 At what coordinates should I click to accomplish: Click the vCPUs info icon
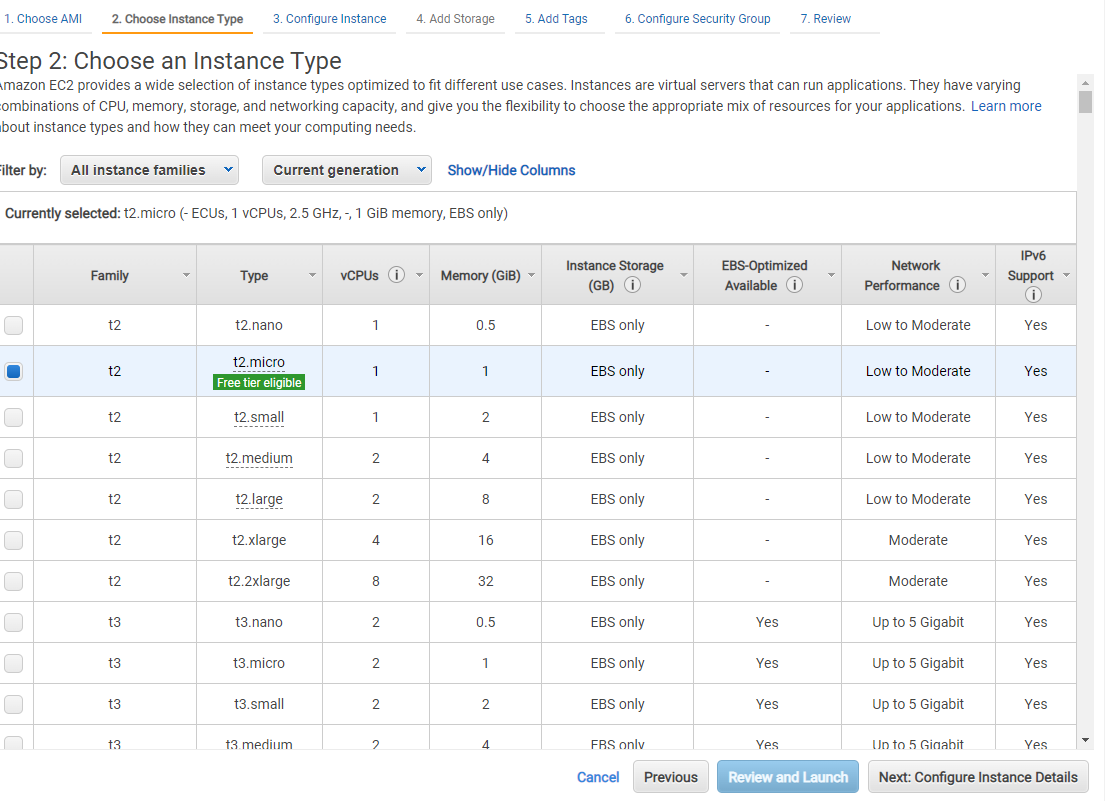(397, 275)
